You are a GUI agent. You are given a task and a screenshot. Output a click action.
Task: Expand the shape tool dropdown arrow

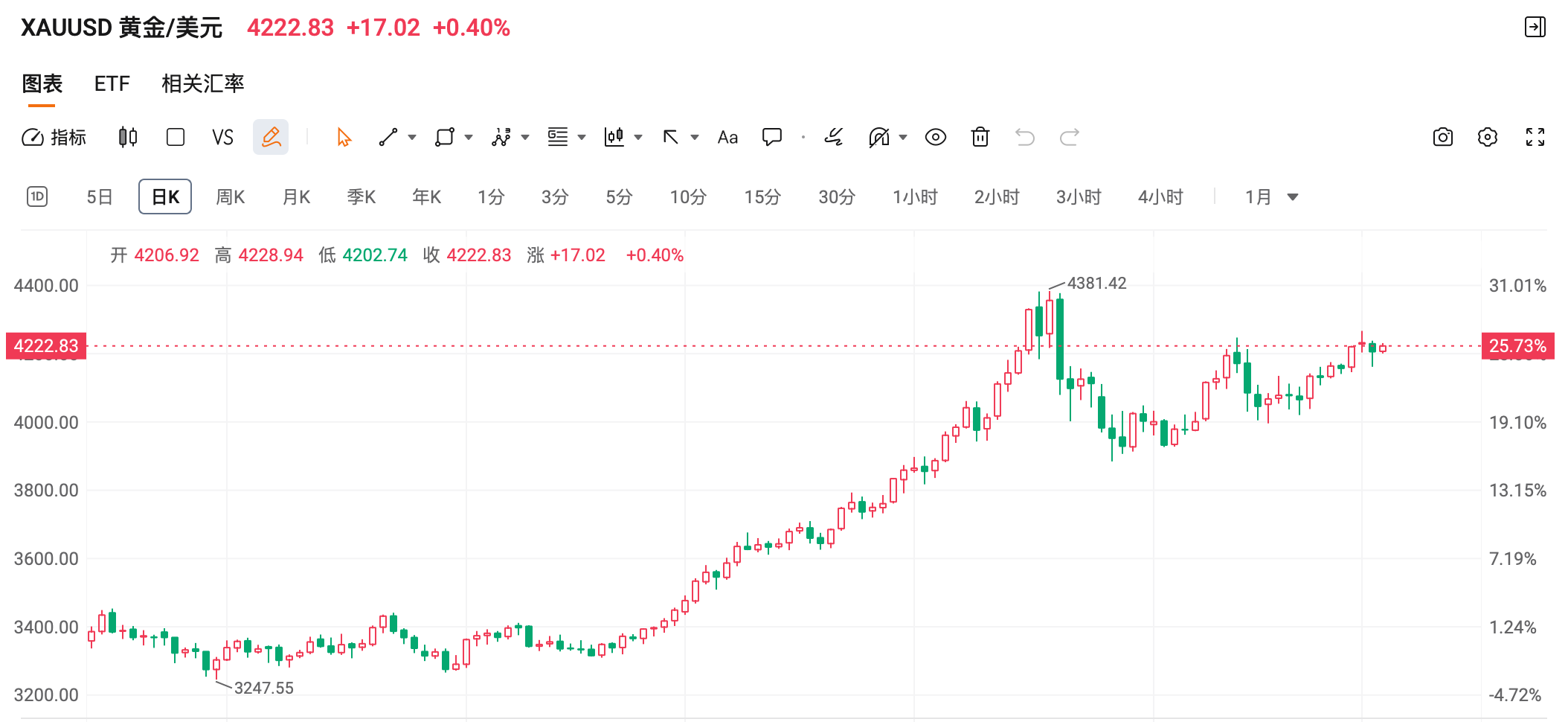coord(469,137)
